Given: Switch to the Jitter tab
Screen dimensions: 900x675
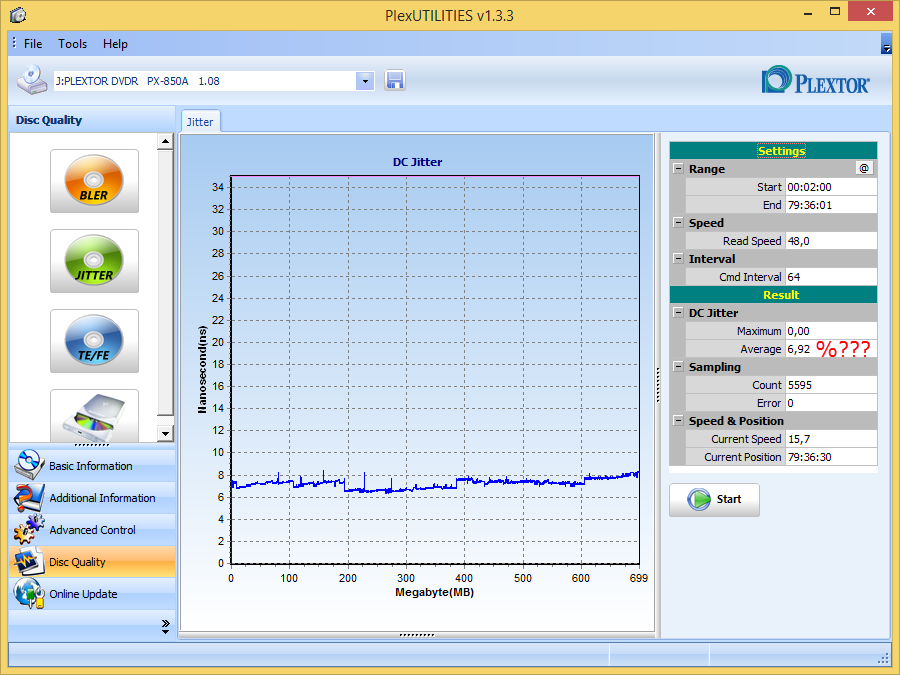Looking at the screenshot, I should click(200, 122).
